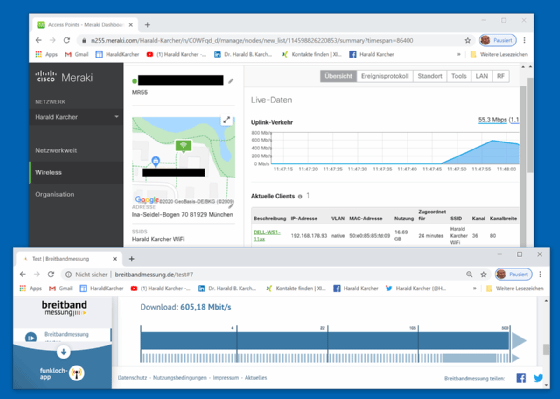Open Nutzungsbedingungen footer link
The width and height of the screenshot is (560, 399).
point(180,378)
